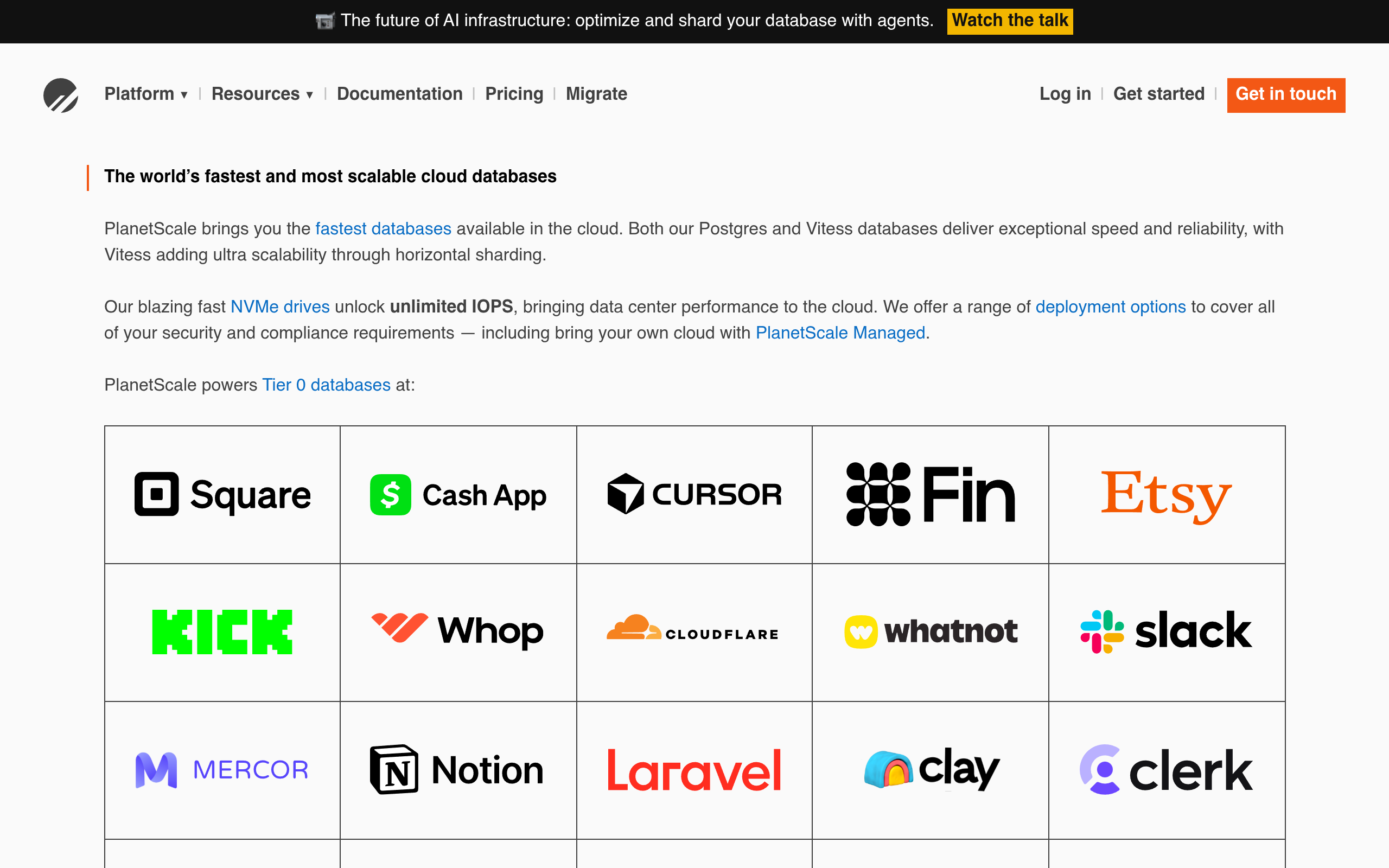
Task: Open the Fin logo tile
Action: [x=931, y=494]
